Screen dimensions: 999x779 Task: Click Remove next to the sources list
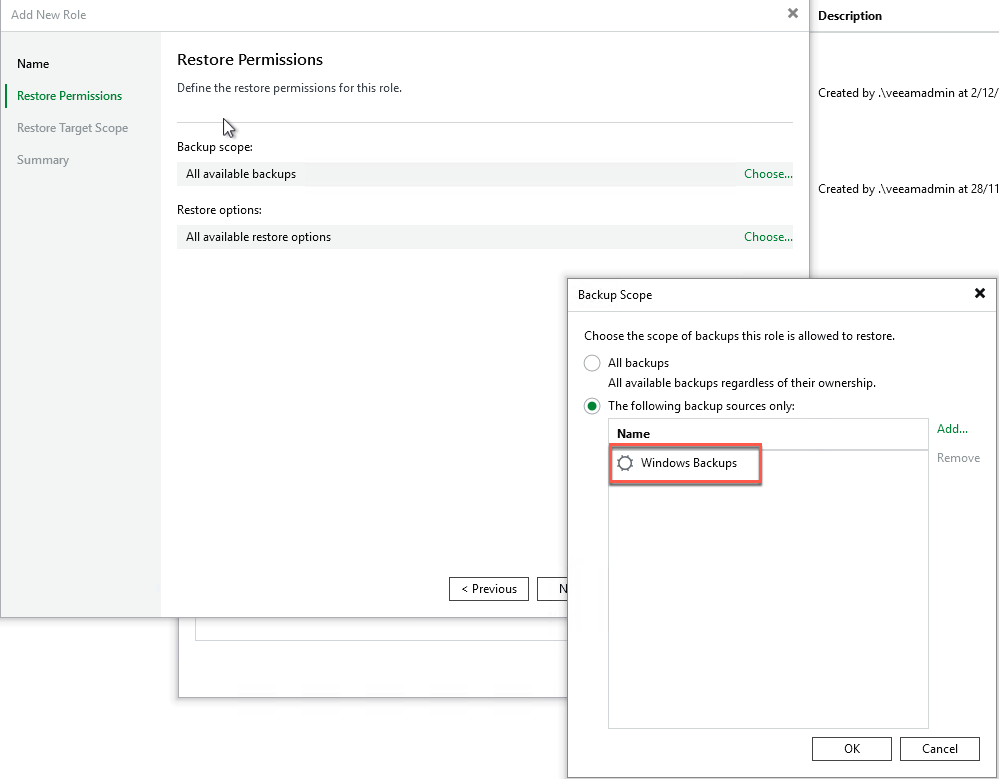[x=958, y=458]
